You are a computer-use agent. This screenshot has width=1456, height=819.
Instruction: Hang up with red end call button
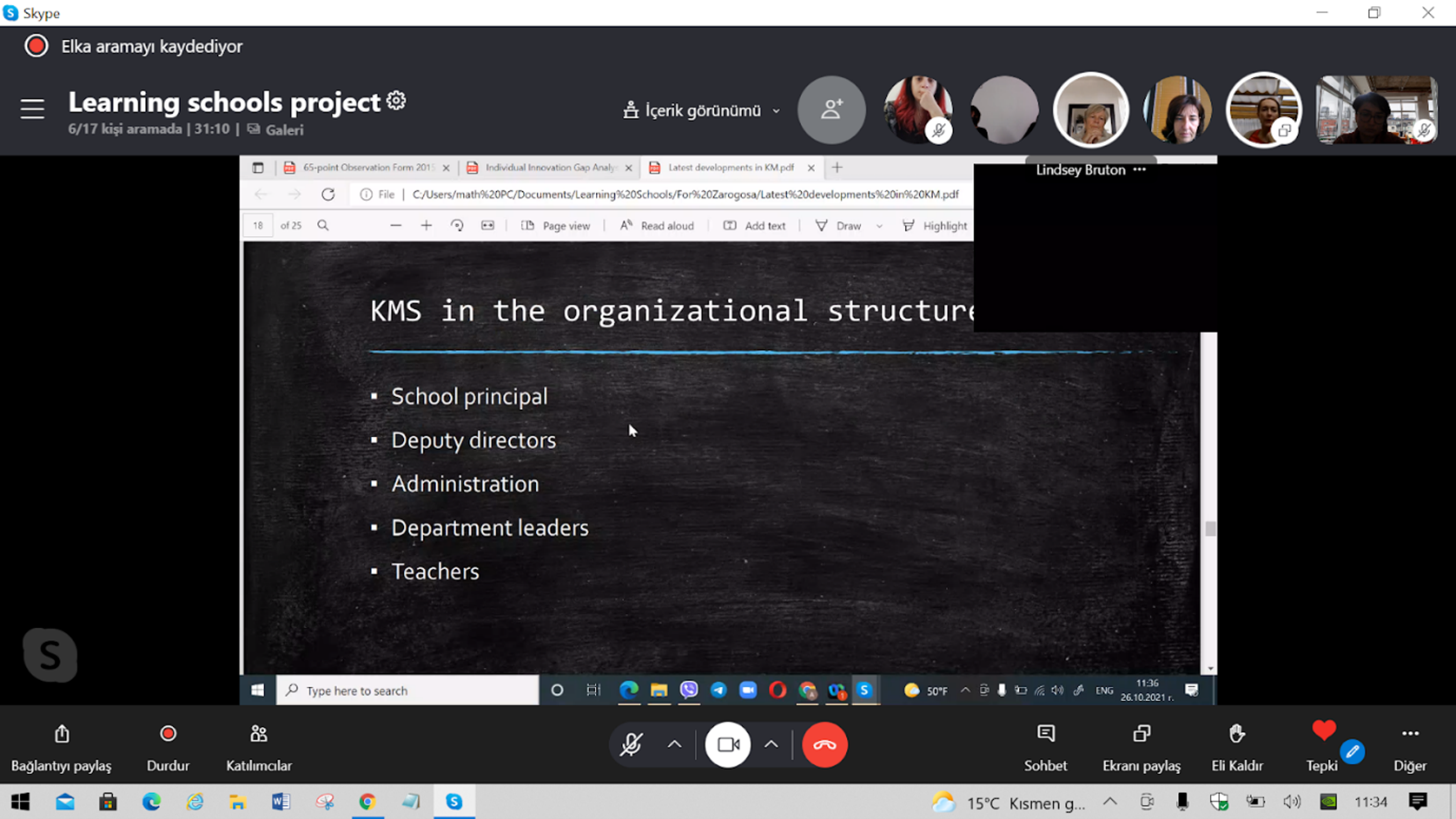pyautogui.click(x=824, y=745)
